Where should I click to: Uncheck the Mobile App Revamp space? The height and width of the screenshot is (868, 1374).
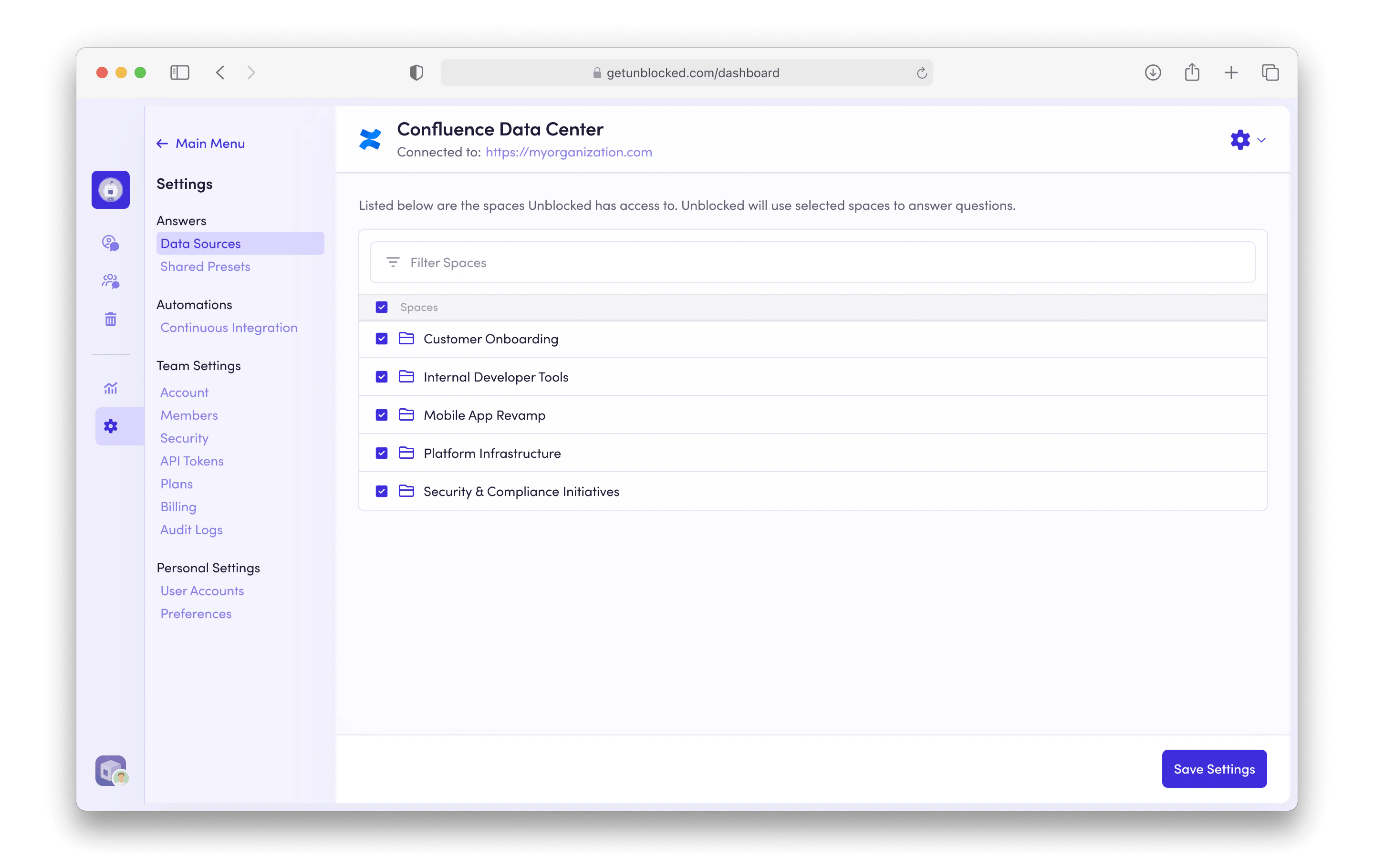pyautogui.click(x=382, y=415)
